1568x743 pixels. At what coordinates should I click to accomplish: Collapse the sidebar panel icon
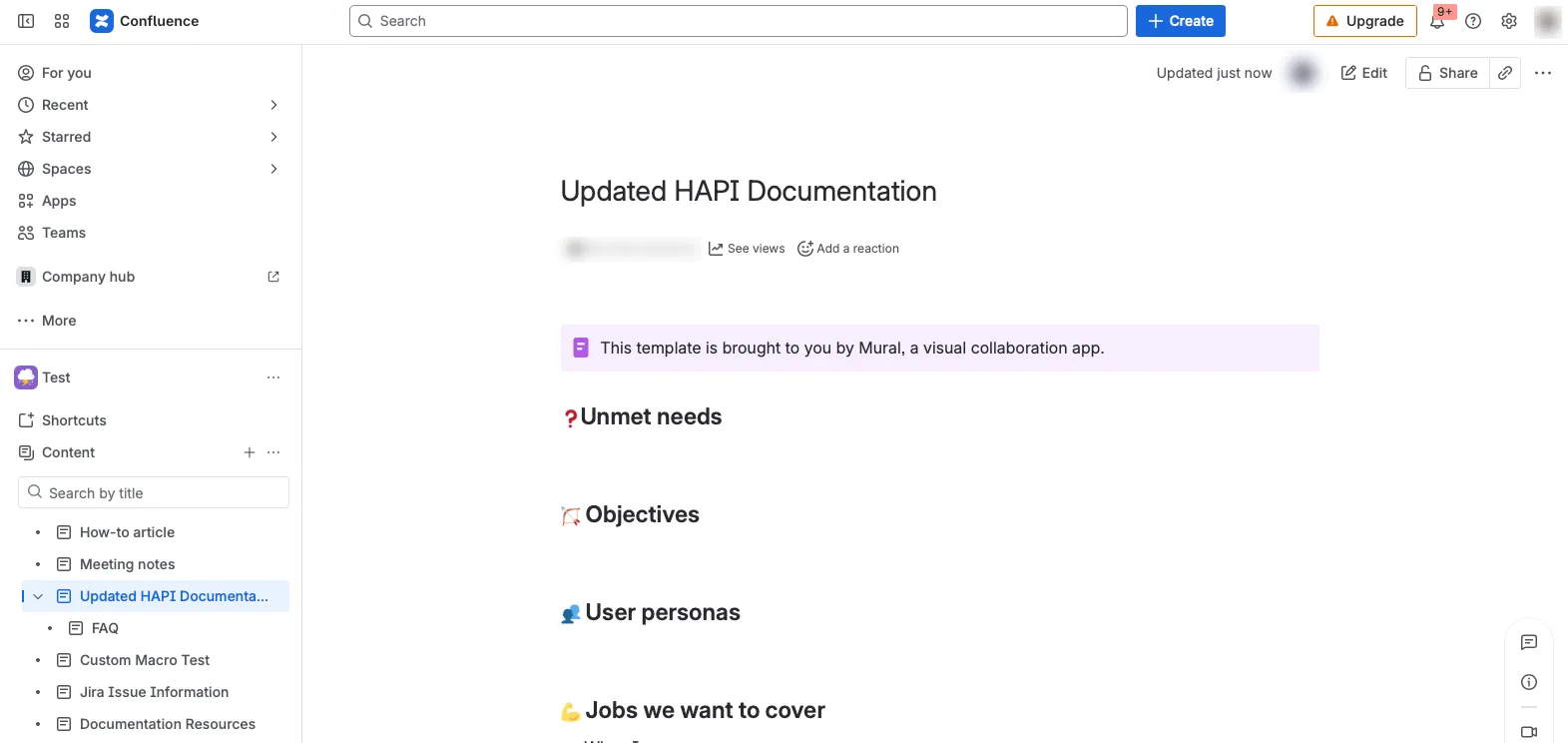pyautogui.click(x=26, y=21)
